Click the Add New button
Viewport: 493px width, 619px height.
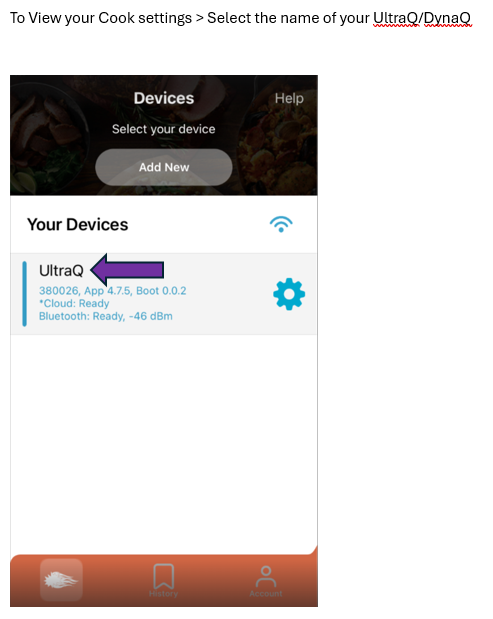pos(164,167)
